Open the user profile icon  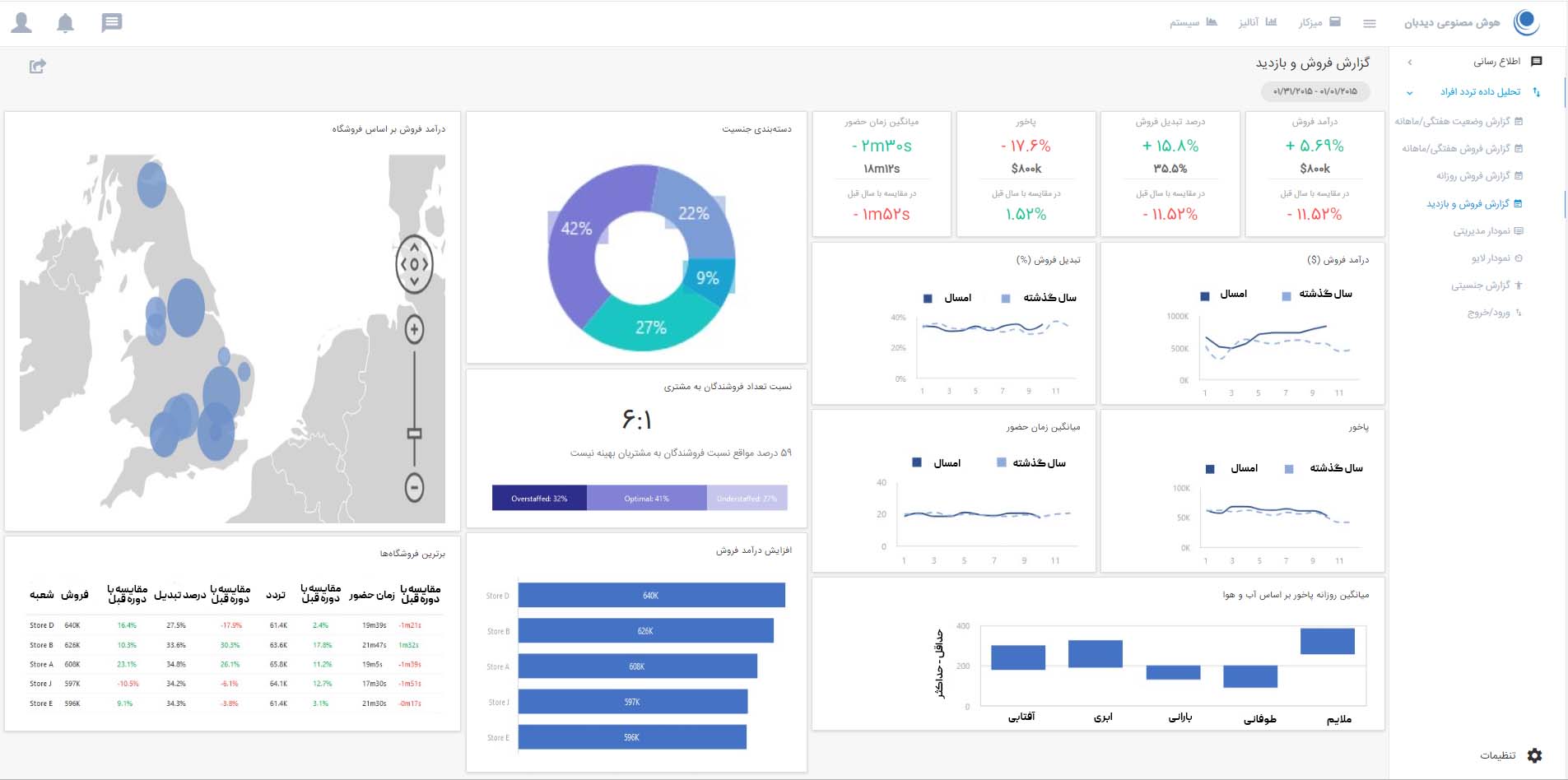(x=21, y=23)
